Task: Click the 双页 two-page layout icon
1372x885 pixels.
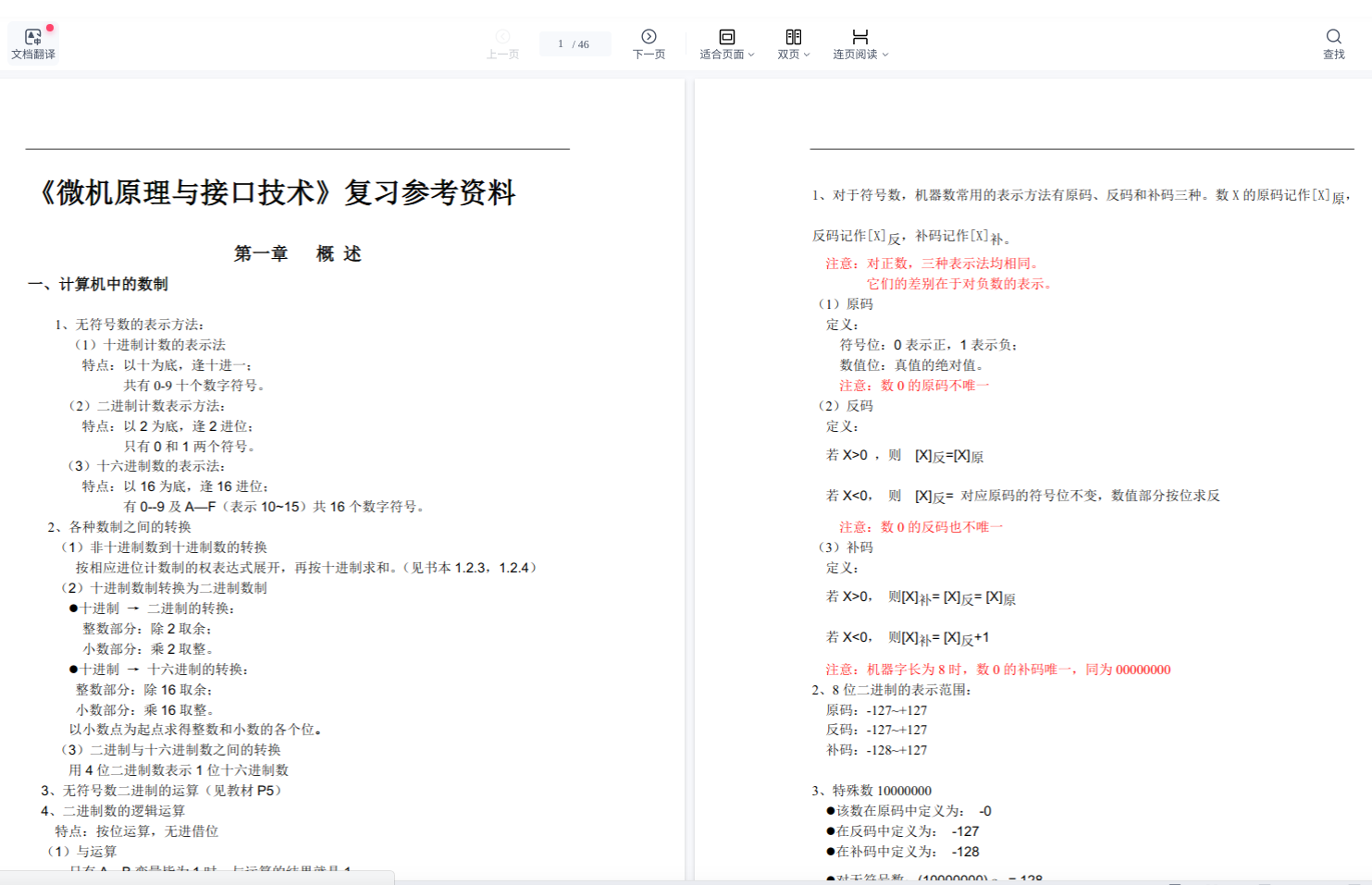Action: click(793, 36)
